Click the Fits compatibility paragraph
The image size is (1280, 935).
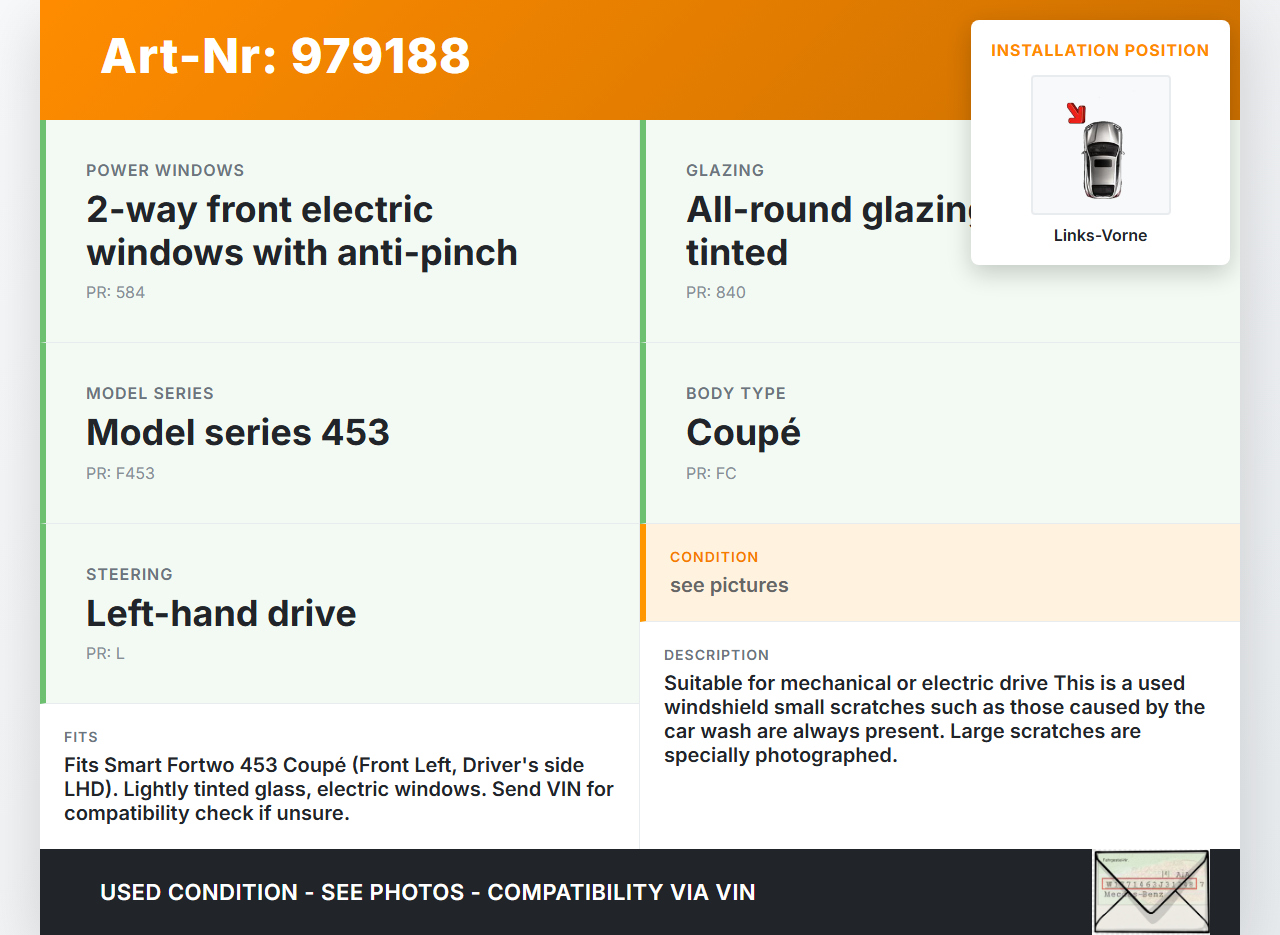coord(339,789)
